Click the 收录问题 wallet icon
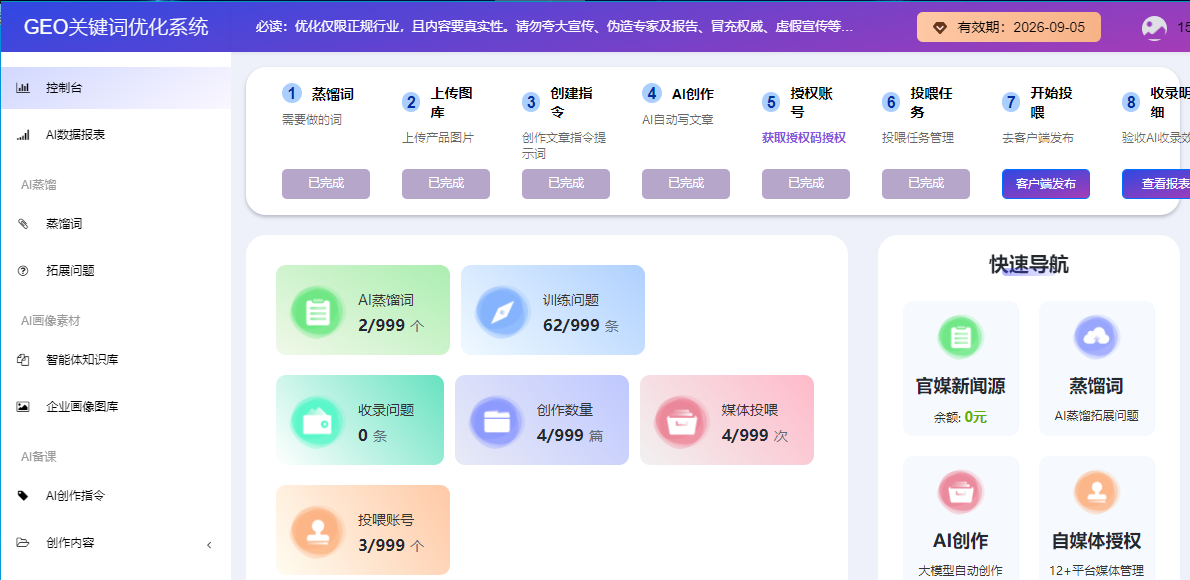The image size is (1190, 580). 317,422
